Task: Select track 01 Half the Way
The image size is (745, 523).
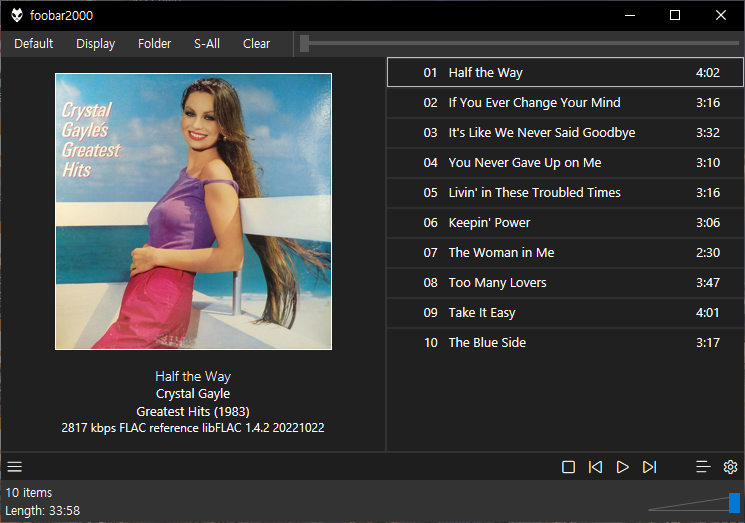Action: [565, 72]
